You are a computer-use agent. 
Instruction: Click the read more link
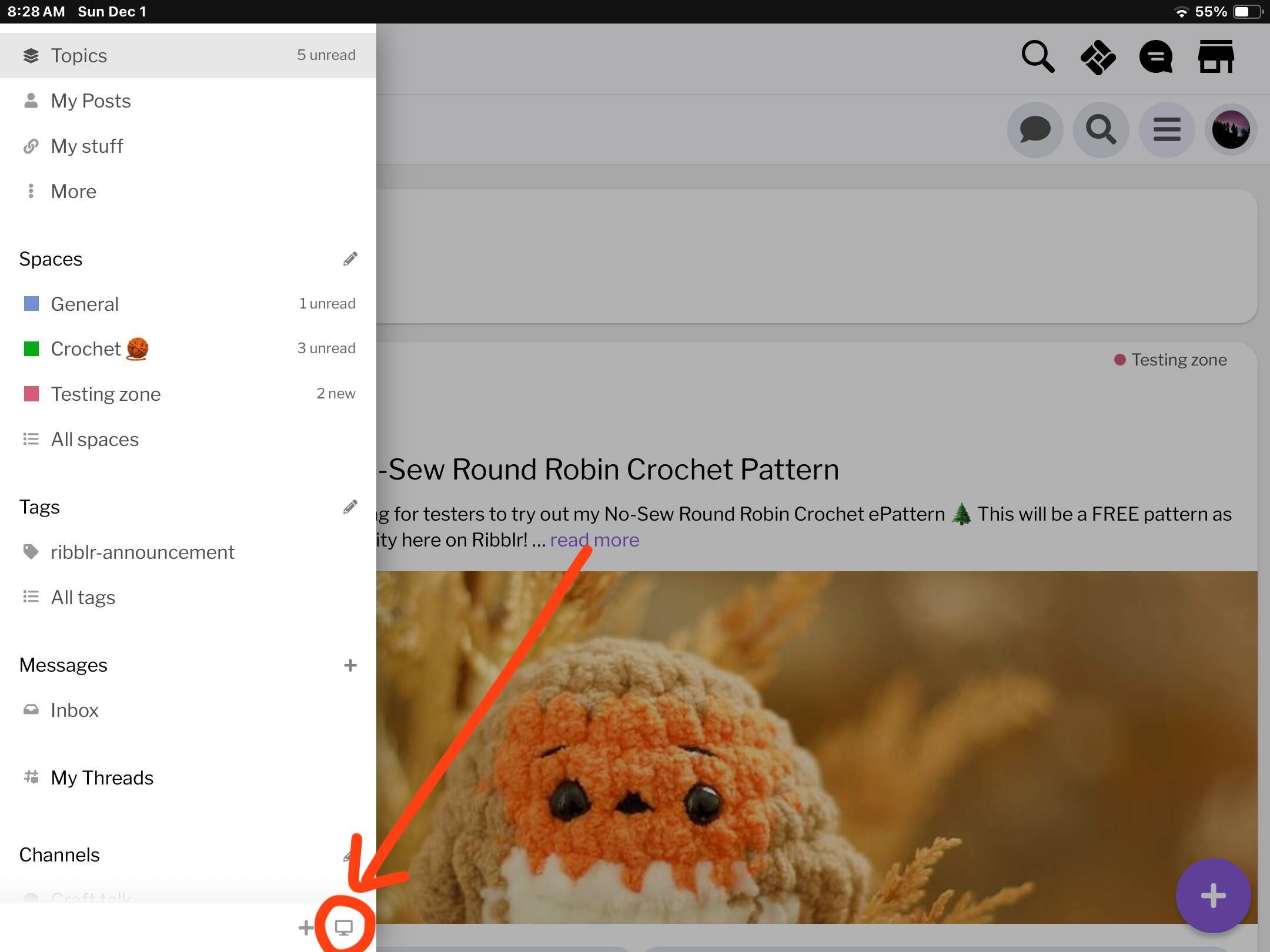(594, 539)
